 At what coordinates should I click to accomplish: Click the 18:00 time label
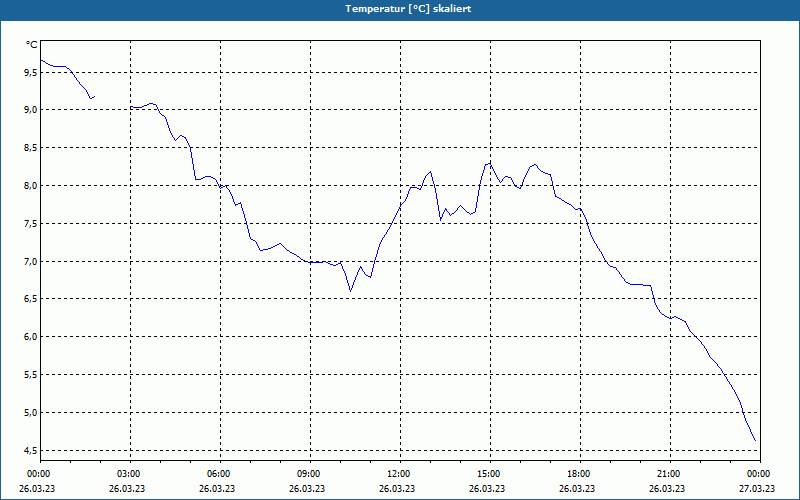(581, 474)
